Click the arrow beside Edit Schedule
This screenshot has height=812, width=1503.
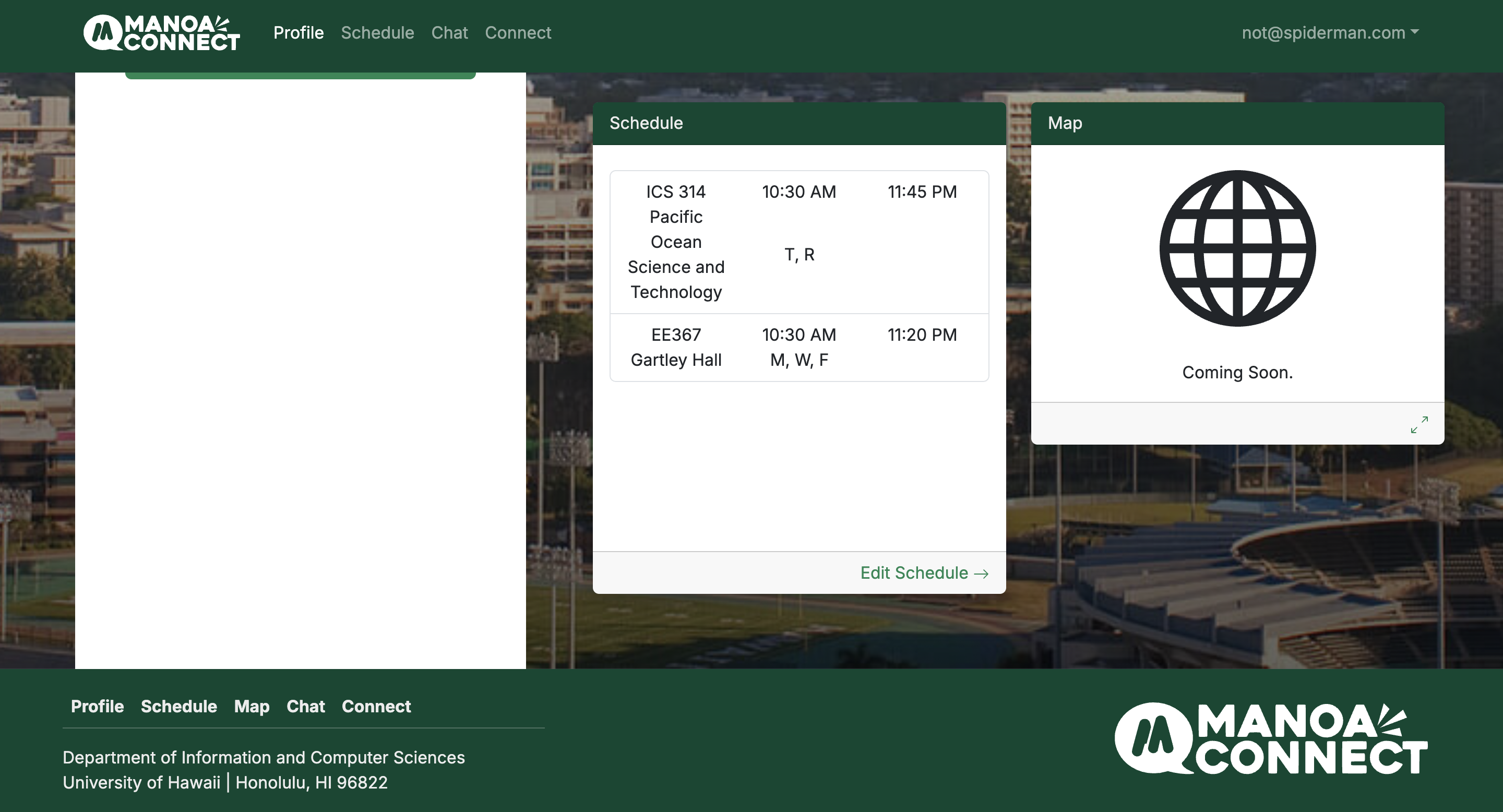(981, 574)
